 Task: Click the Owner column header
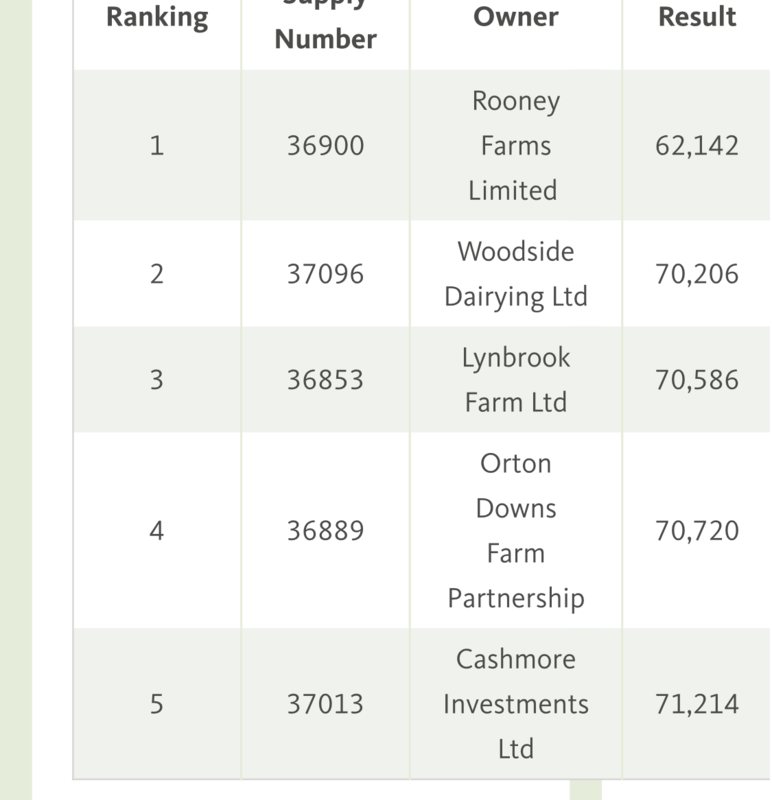tap(515, 18)
